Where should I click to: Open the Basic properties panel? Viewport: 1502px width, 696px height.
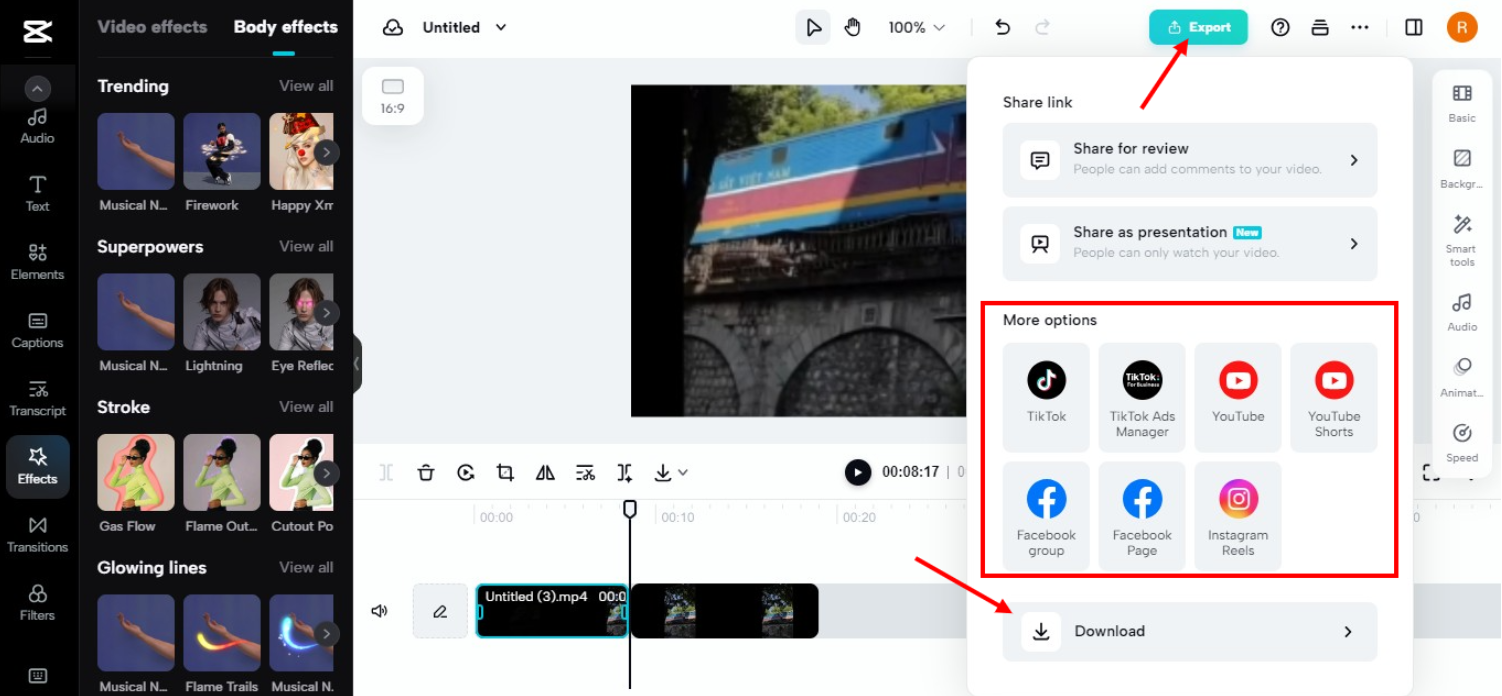pos(1462,103)
